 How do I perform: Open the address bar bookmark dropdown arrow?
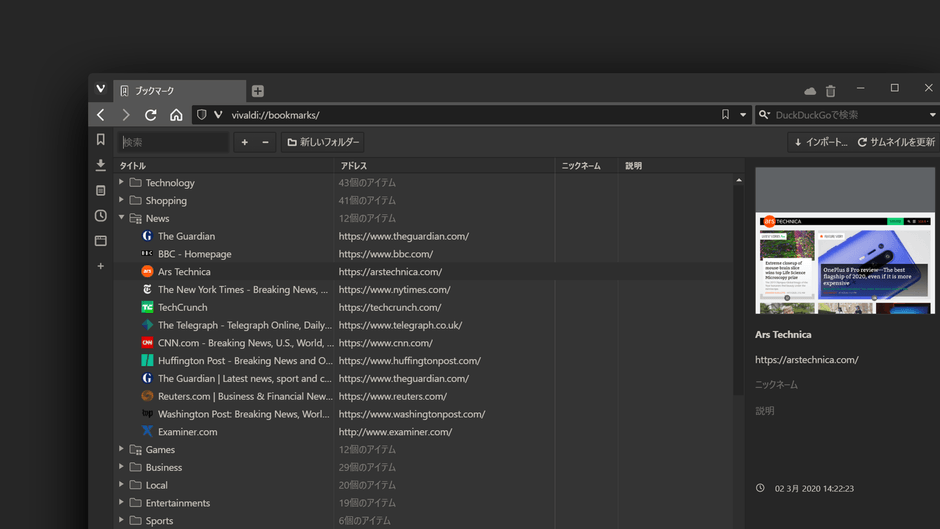[x=743, y=115]
